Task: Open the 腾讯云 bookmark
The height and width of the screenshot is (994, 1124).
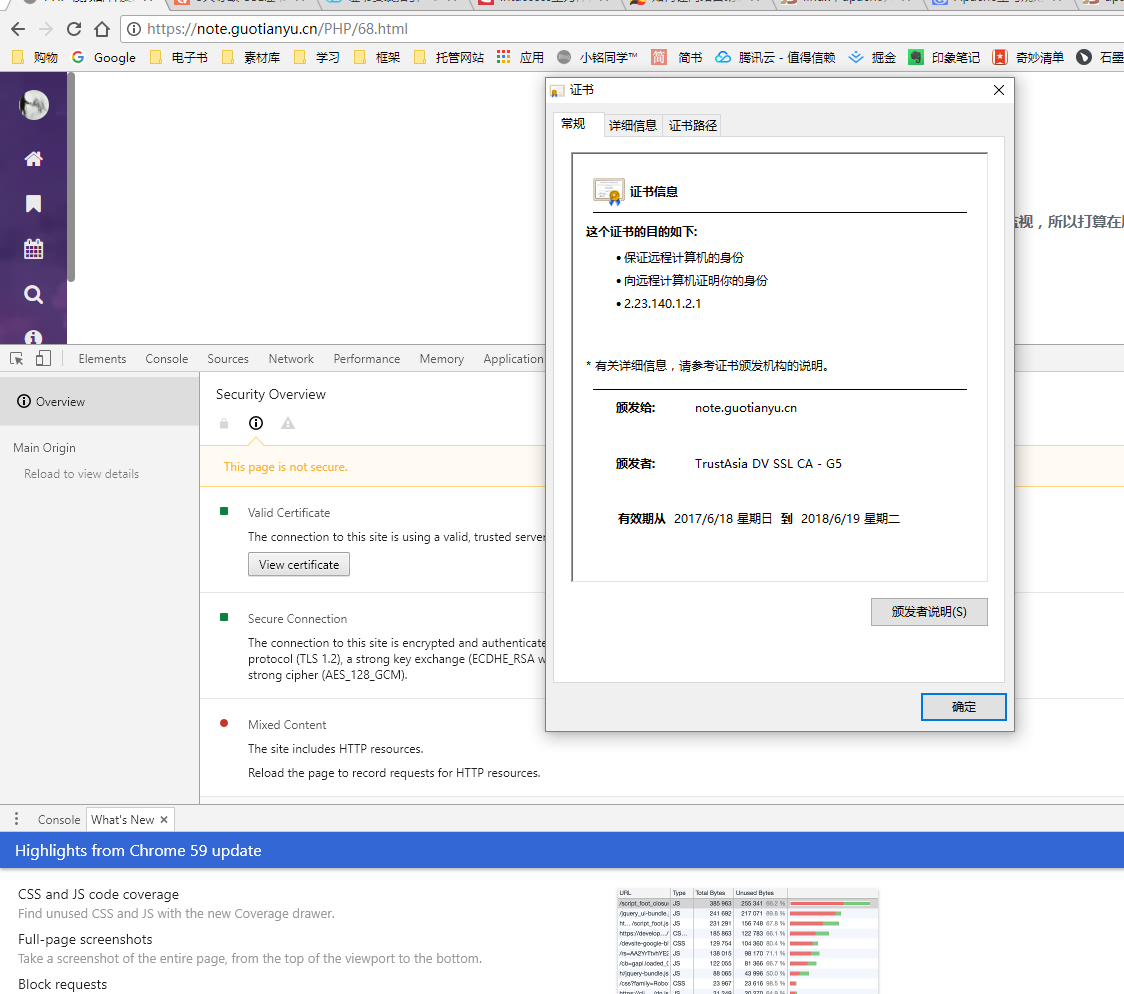Action: (776, 57)
